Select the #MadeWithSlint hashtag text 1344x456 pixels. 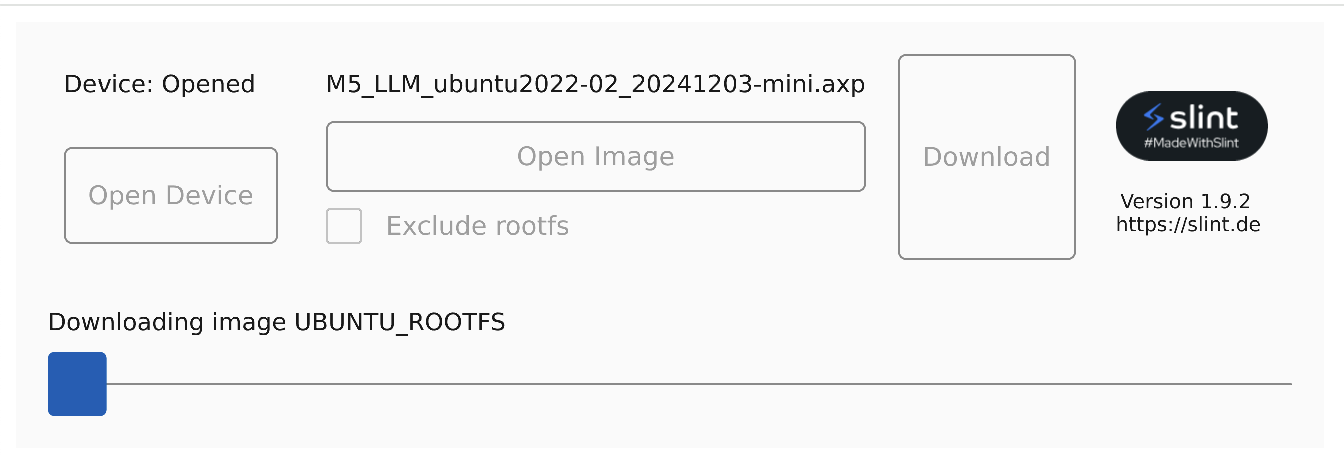point(1192,145)
